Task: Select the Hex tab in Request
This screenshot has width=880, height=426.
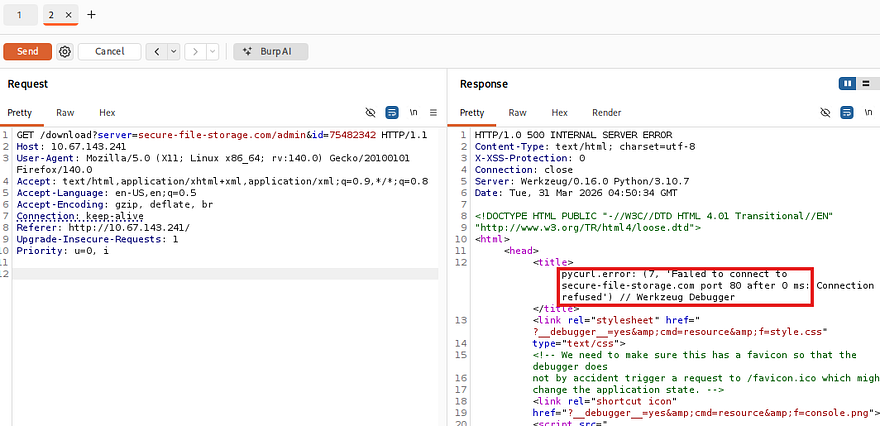Action: 107,113
